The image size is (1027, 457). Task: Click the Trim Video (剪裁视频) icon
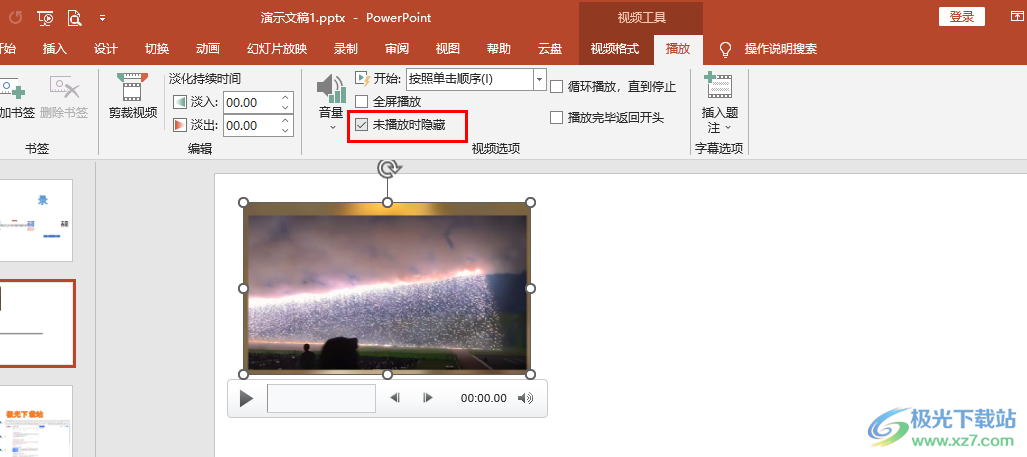point(132,88)
